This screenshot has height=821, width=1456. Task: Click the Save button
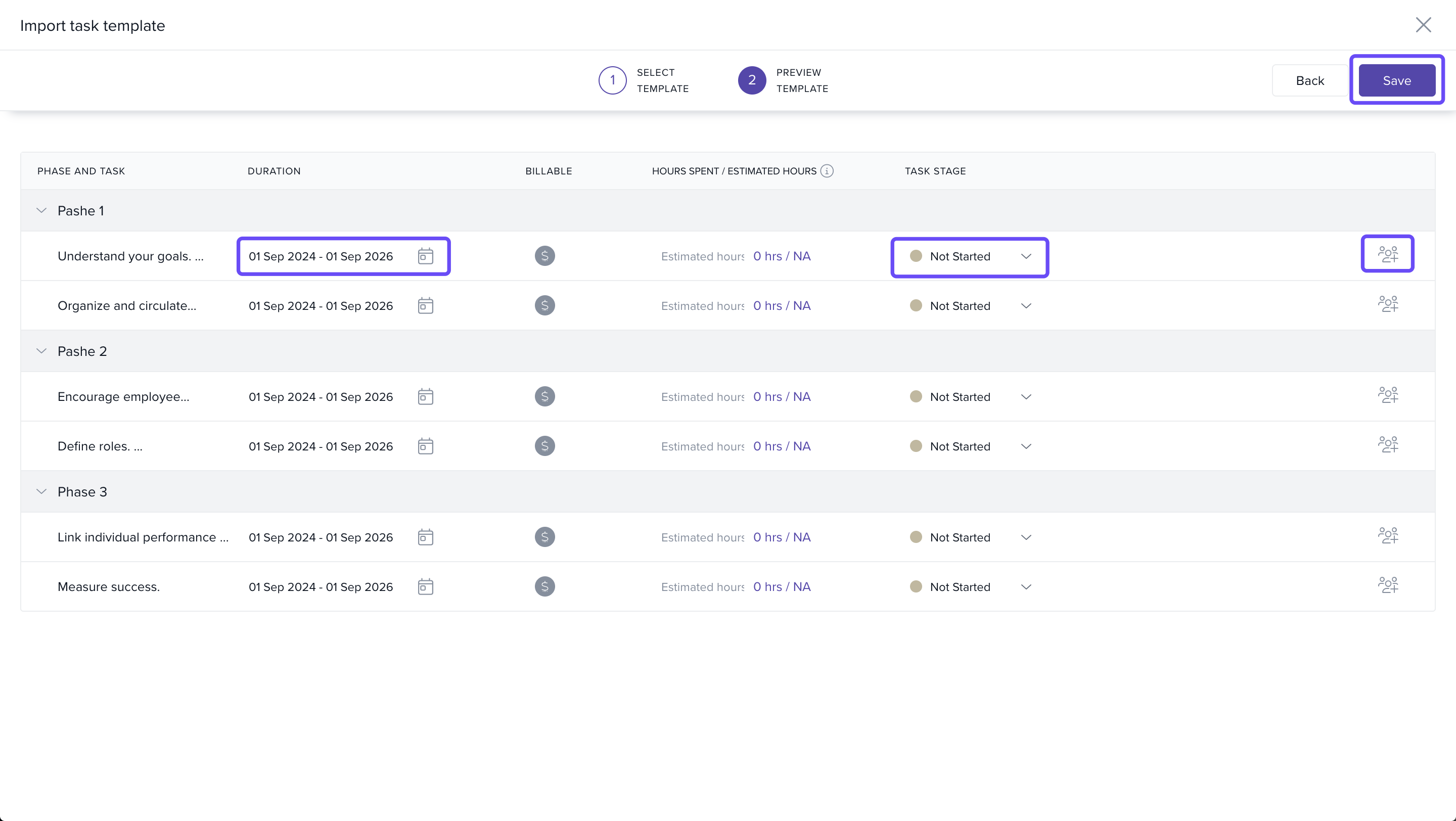click(1396, 80)
